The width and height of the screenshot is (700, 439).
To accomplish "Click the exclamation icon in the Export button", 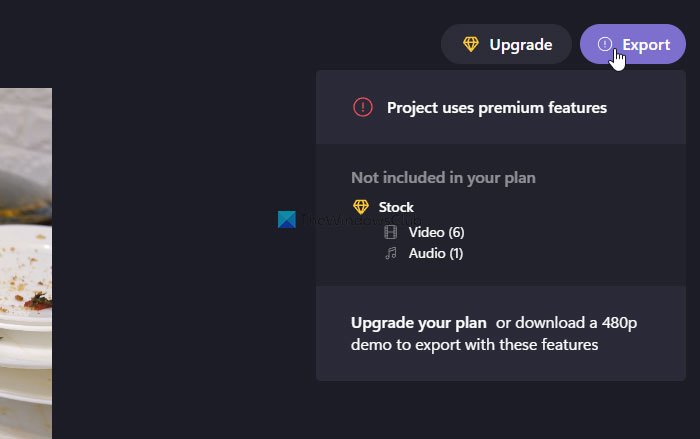I will [604, 44].
